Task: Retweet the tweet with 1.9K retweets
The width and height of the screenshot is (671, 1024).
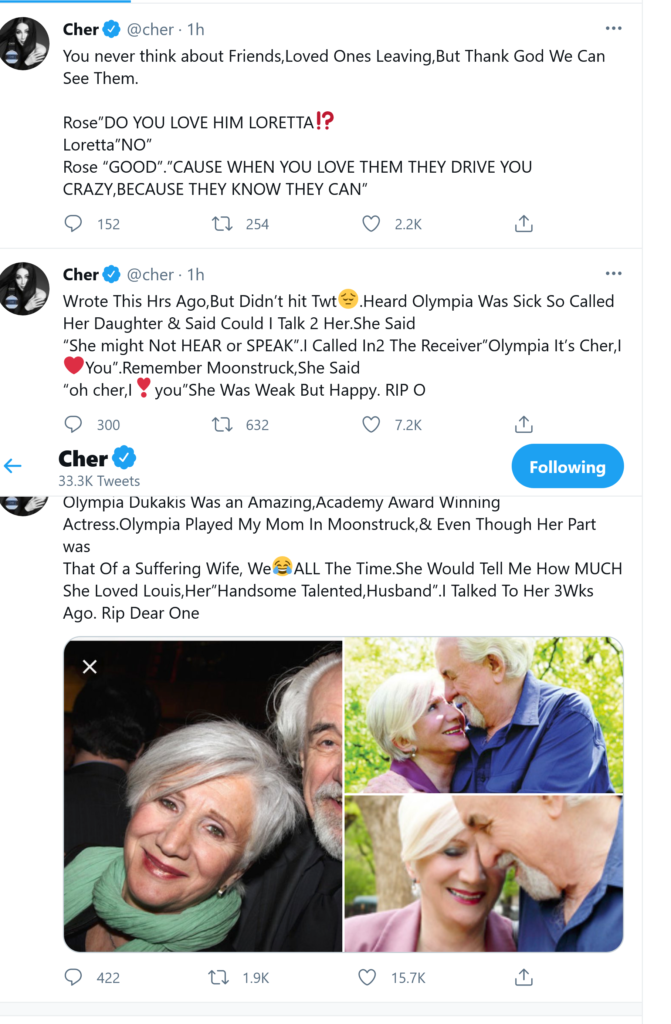Action: click(219, 977)
